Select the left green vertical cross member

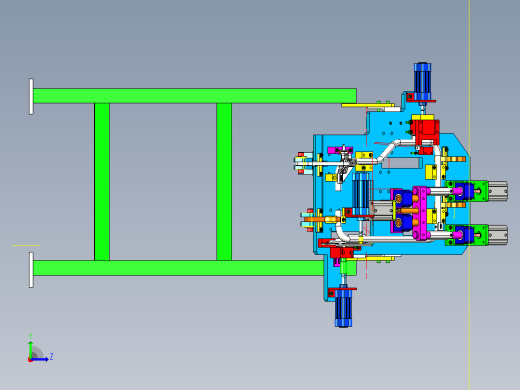[x=102, y=182]
